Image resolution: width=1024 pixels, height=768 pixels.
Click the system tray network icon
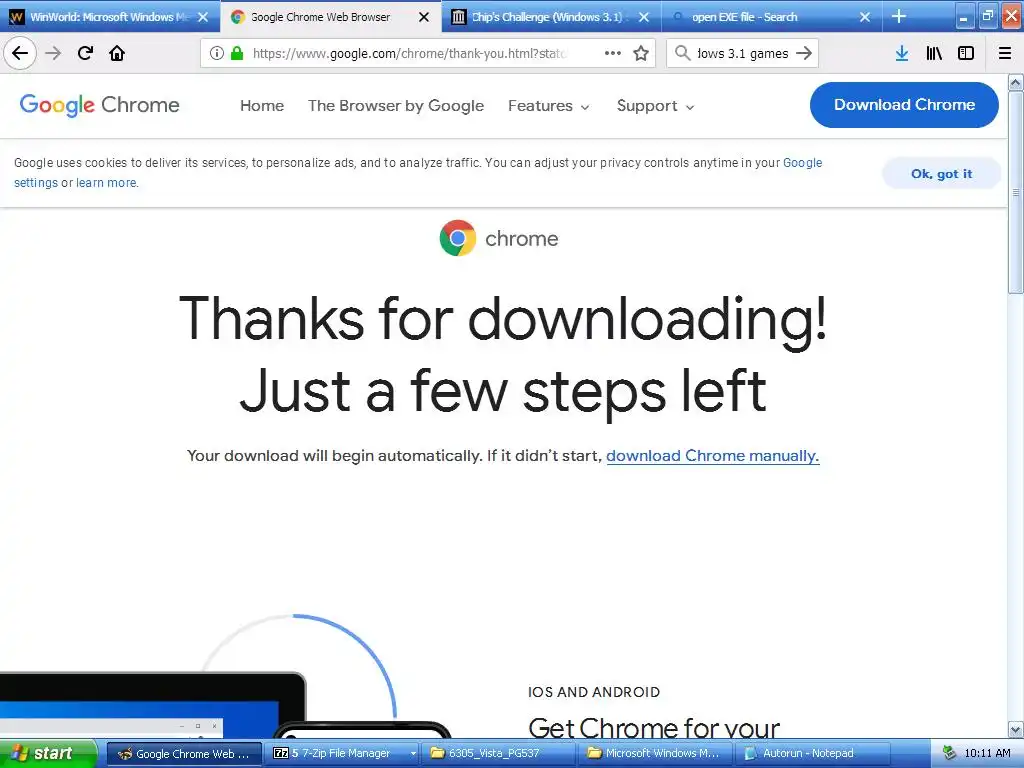click(948, 754)
